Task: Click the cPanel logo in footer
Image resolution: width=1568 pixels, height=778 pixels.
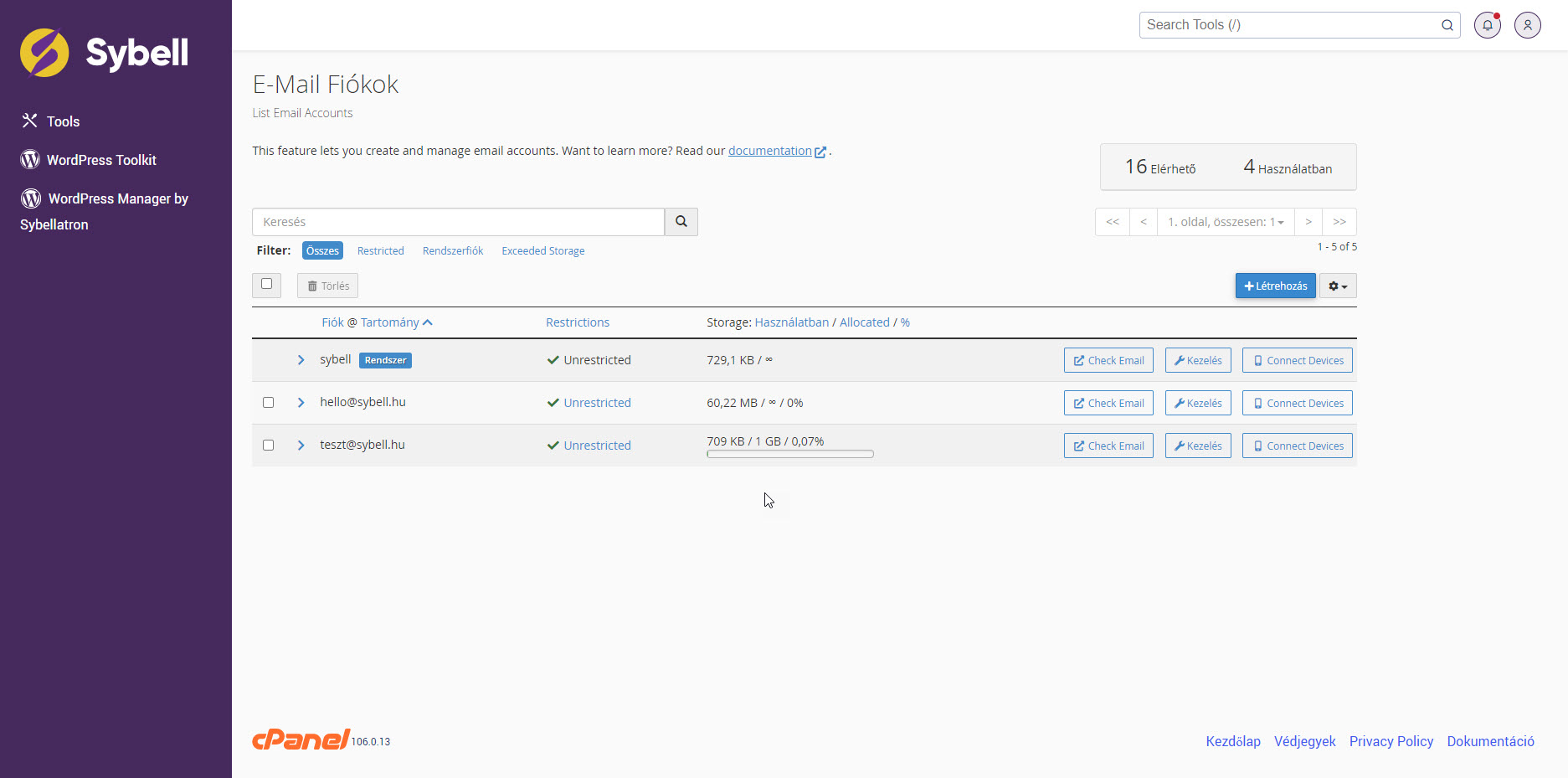Action: (301, 739)
